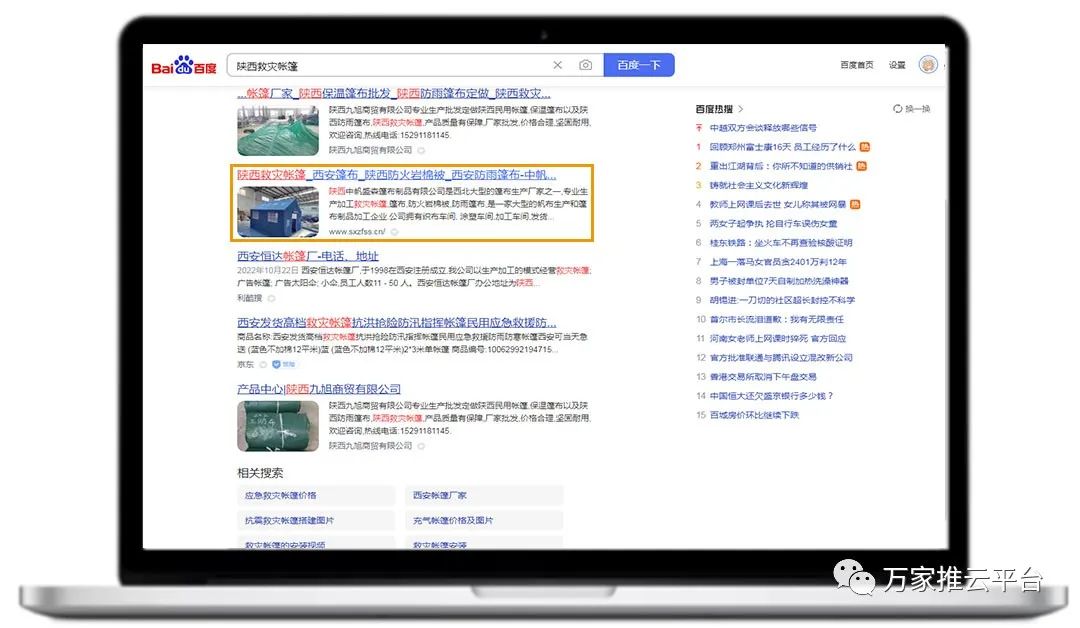Clear the search box with the X icon

click(558, 66)
